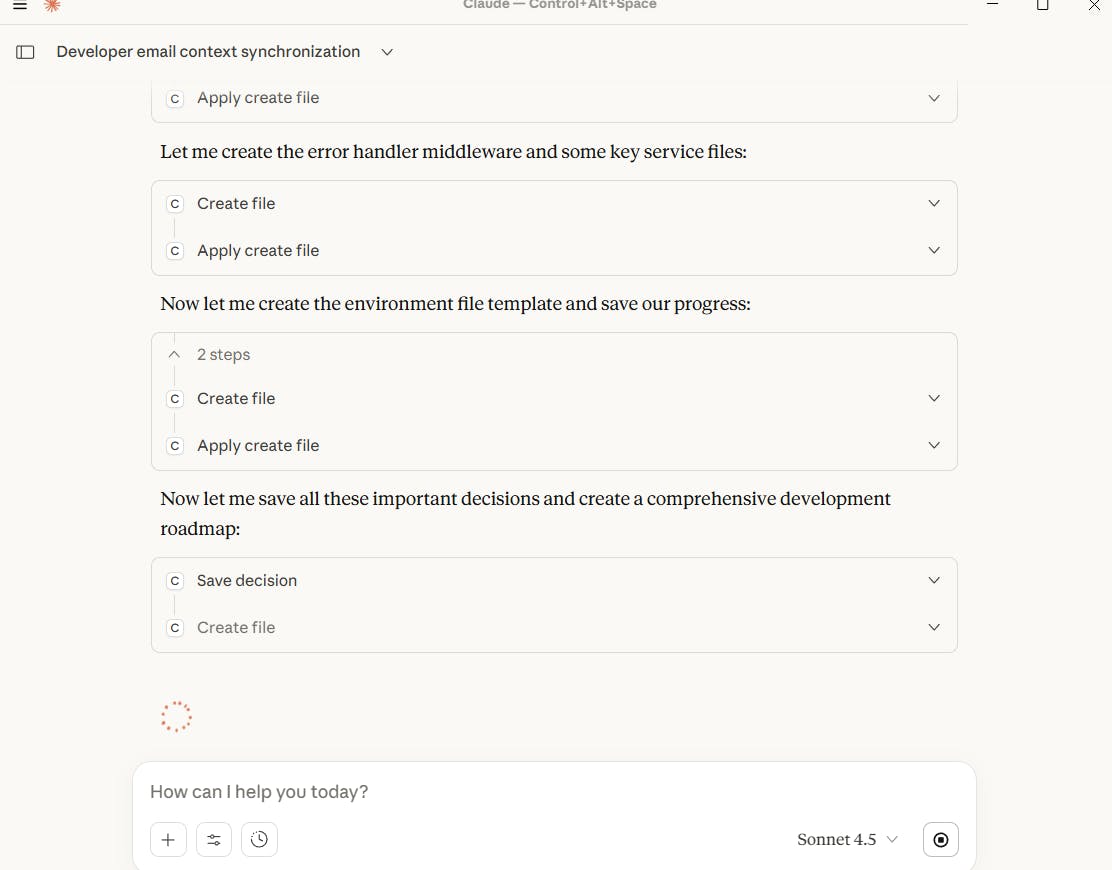1112x870 pixels.
Task: Toggle the sidebar panel icon
Action: 26,52
